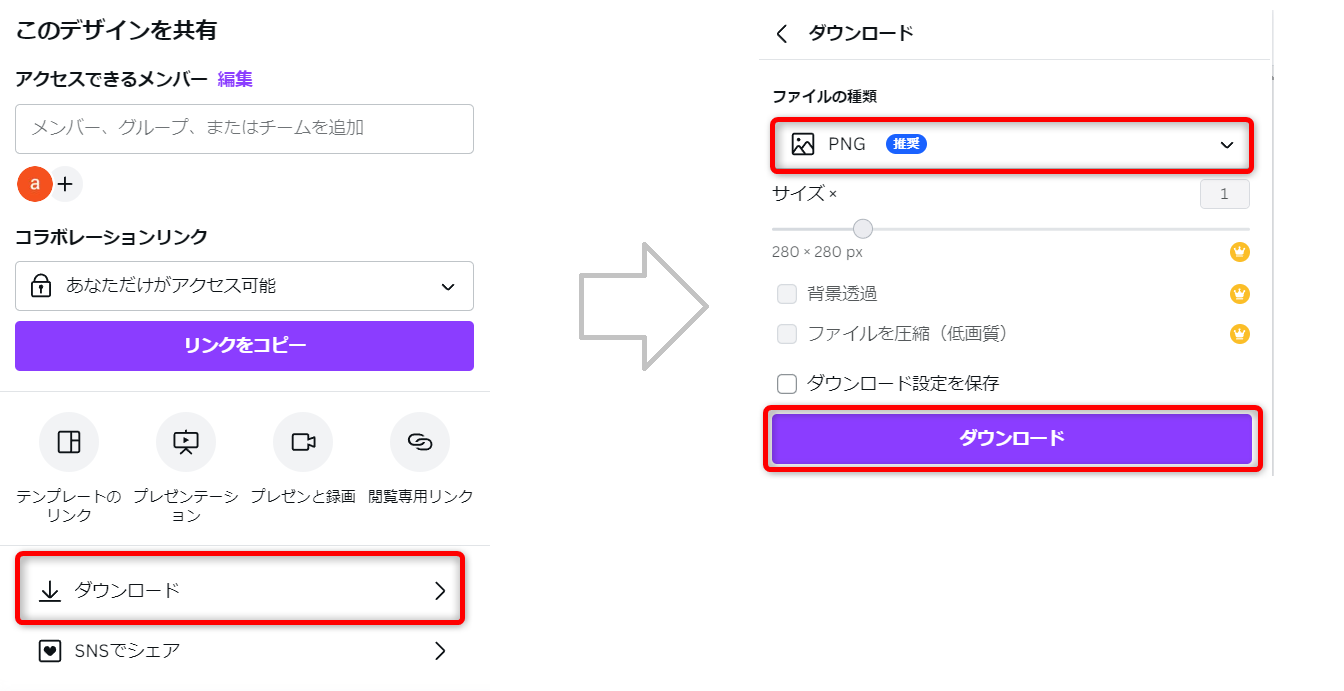
Task: Toggle the ファイルを圧縮 (compress file) checkbox
Action: [787, 334]
